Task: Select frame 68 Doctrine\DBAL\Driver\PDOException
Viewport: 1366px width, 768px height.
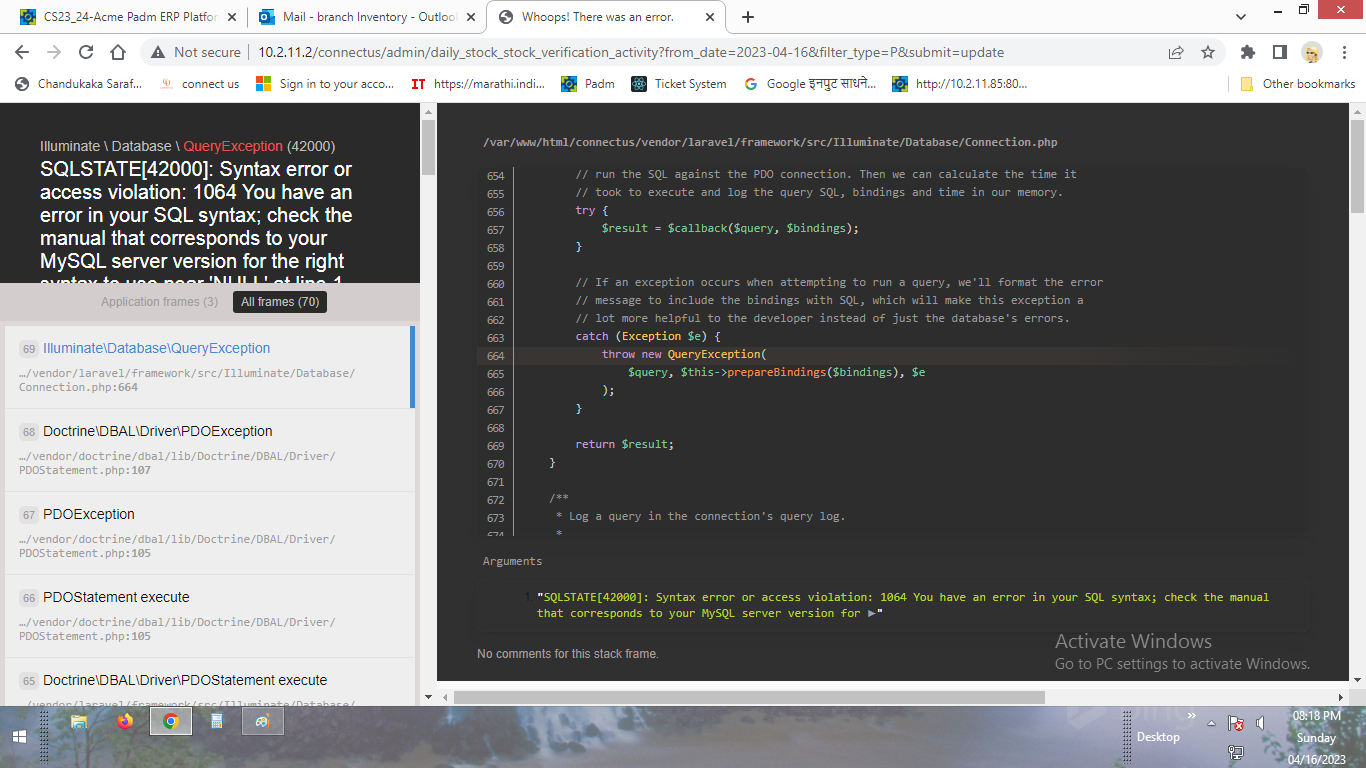Action: coord(210,450)
